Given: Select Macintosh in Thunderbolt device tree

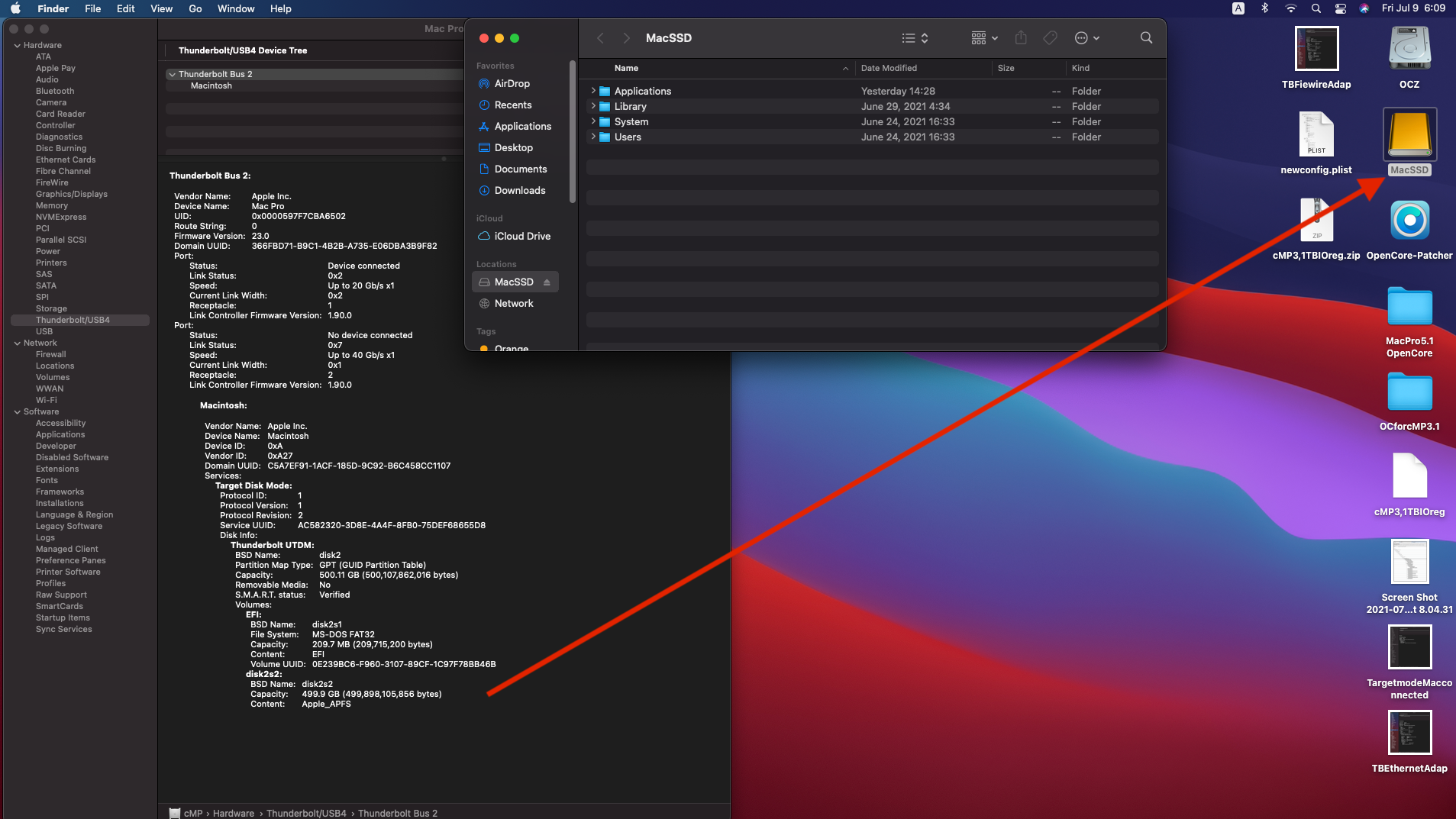Looking at the screenshot, I should pyautogui.click(x=211, y=86).
